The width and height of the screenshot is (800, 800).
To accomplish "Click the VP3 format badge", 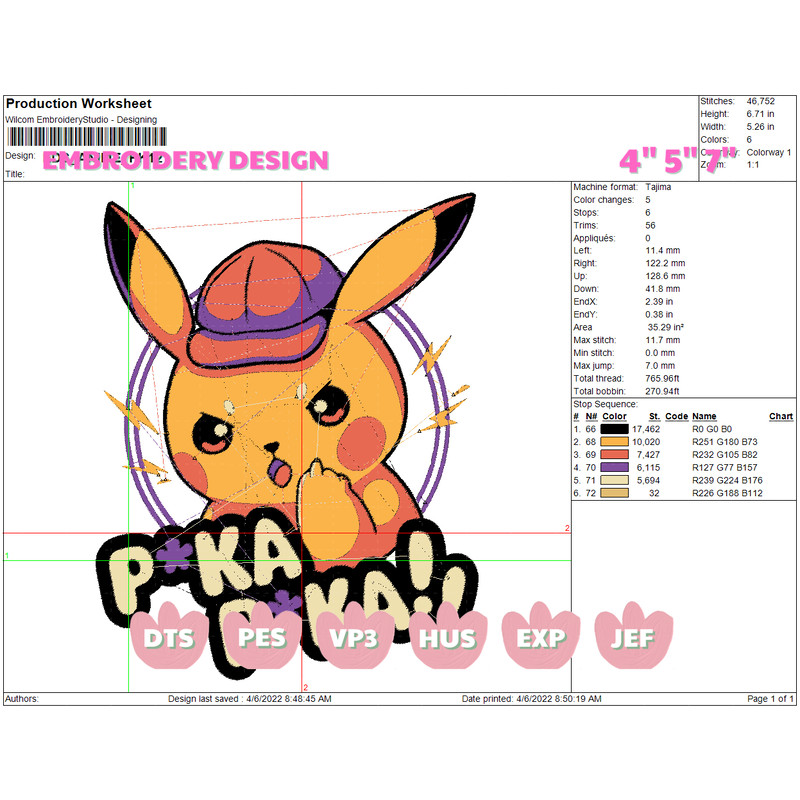I will tap(354, 637).
